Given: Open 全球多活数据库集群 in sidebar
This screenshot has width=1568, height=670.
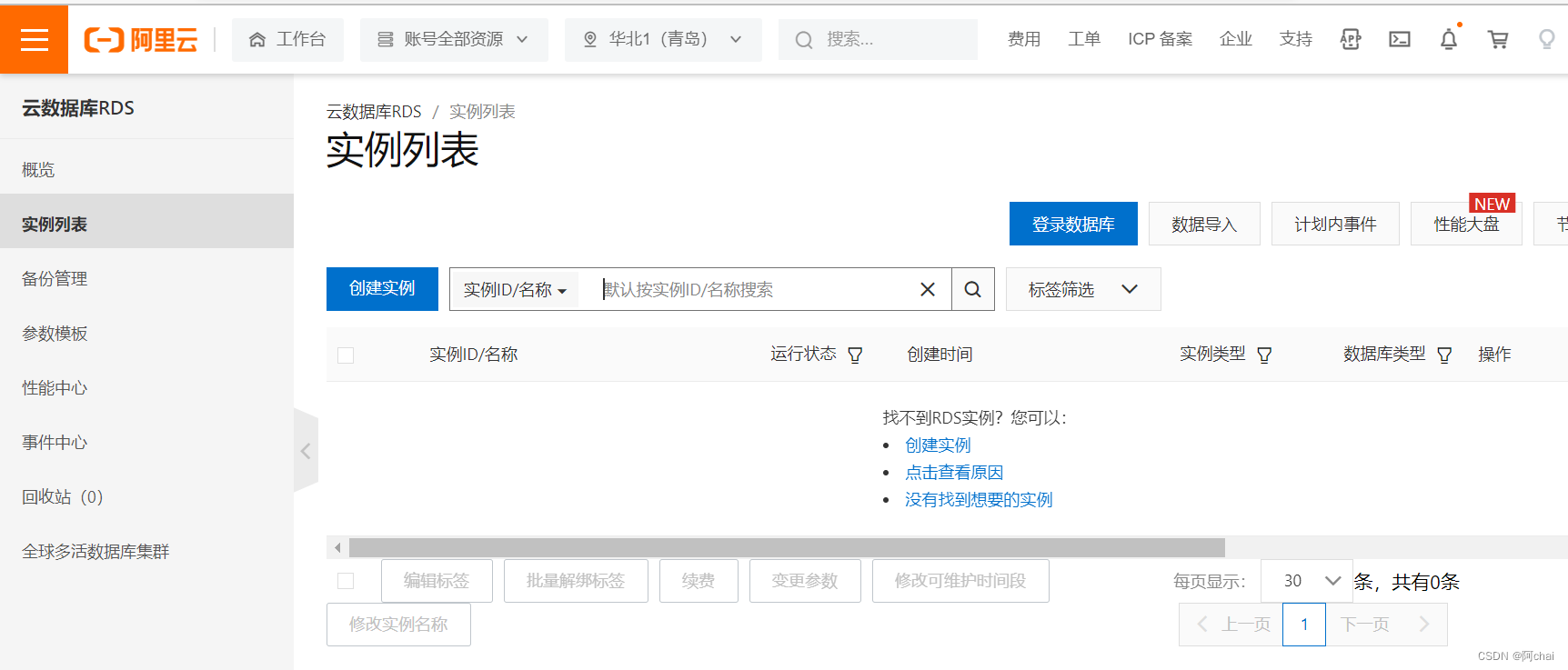Looking at the screenshot, I should coord(146,552).
